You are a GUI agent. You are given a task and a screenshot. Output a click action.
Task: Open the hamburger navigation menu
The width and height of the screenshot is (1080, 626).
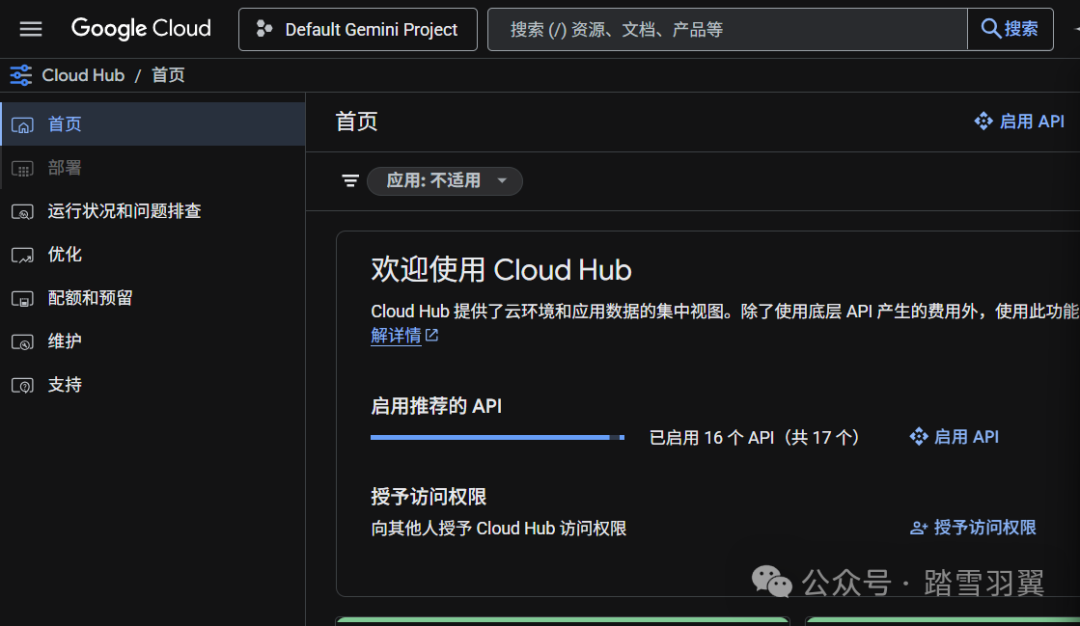pos(30,29)
